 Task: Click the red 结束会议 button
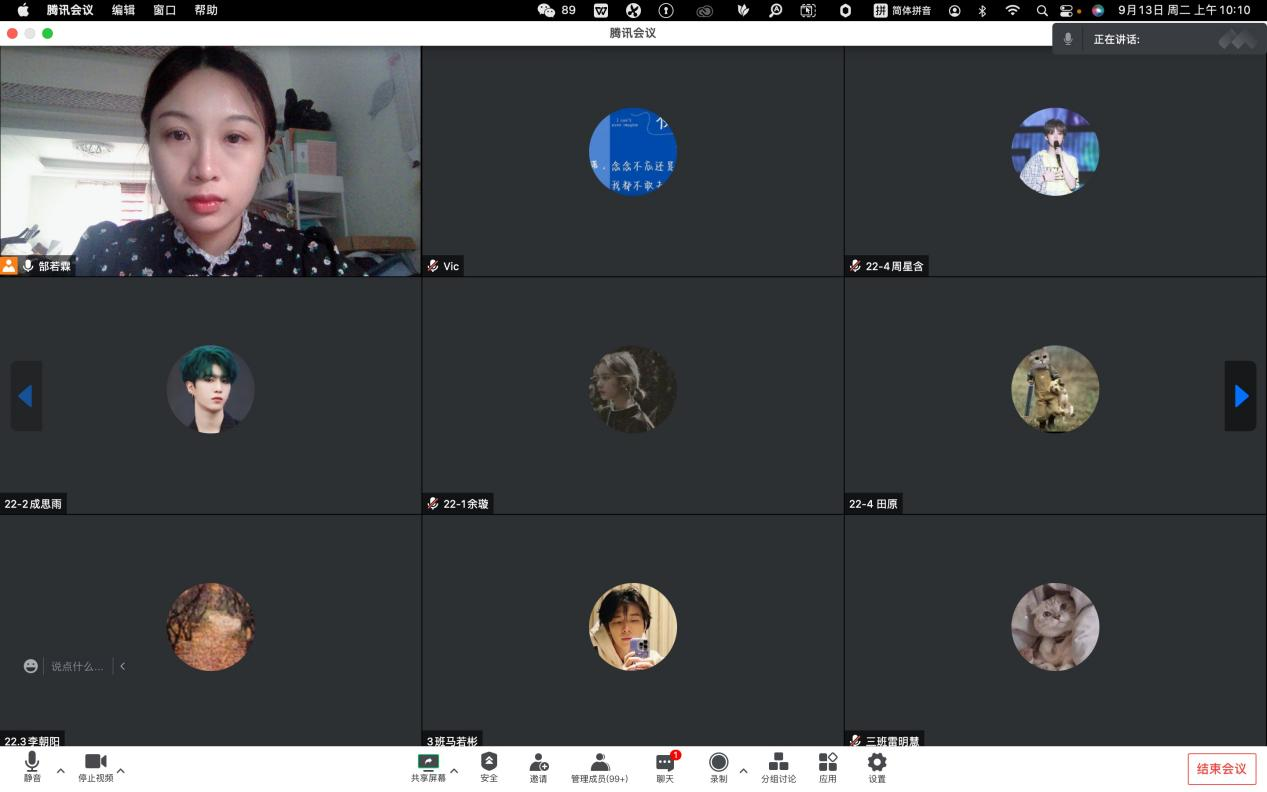(1221, 769)
